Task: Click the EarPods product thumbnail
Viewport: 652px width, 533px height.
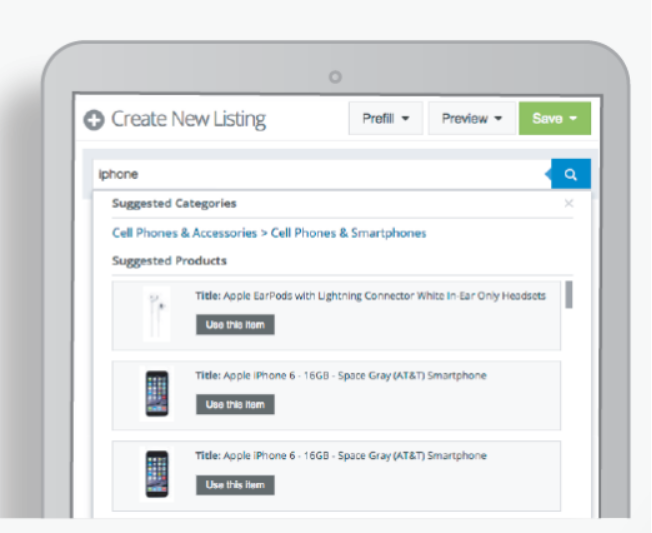Action: (155, 313)
